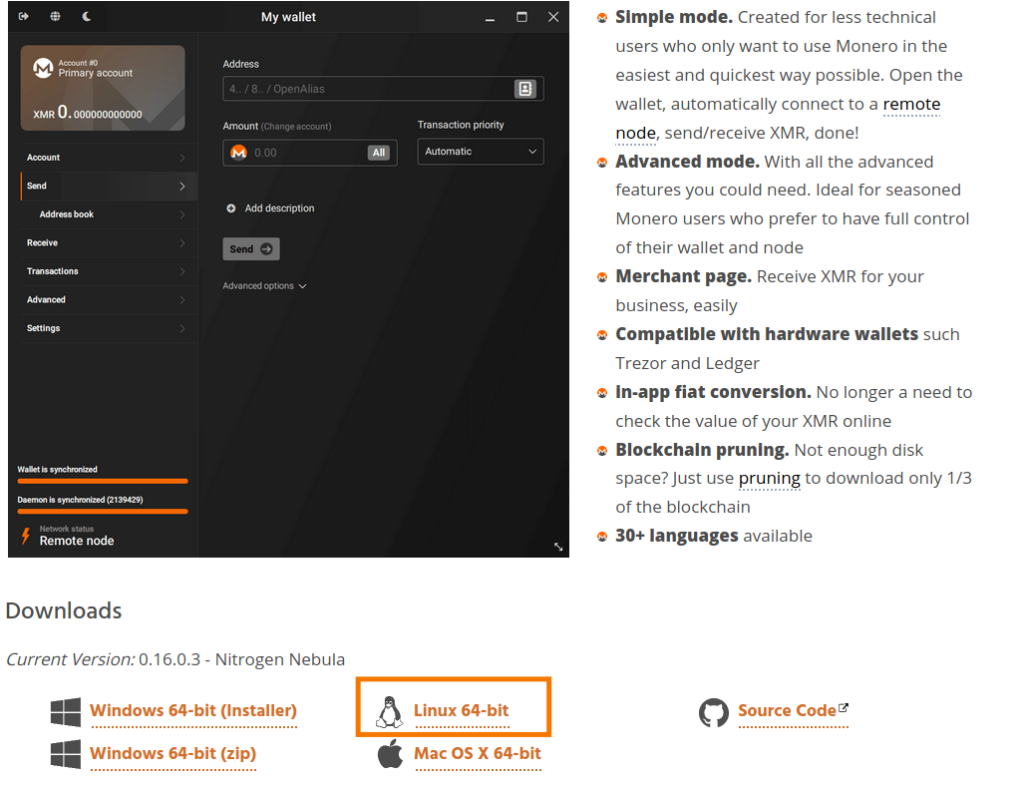Image resolution: width=1024 pixels, height=790 pixels.
Task: Click the Apple logo icon
Action: tap(391, 753)
